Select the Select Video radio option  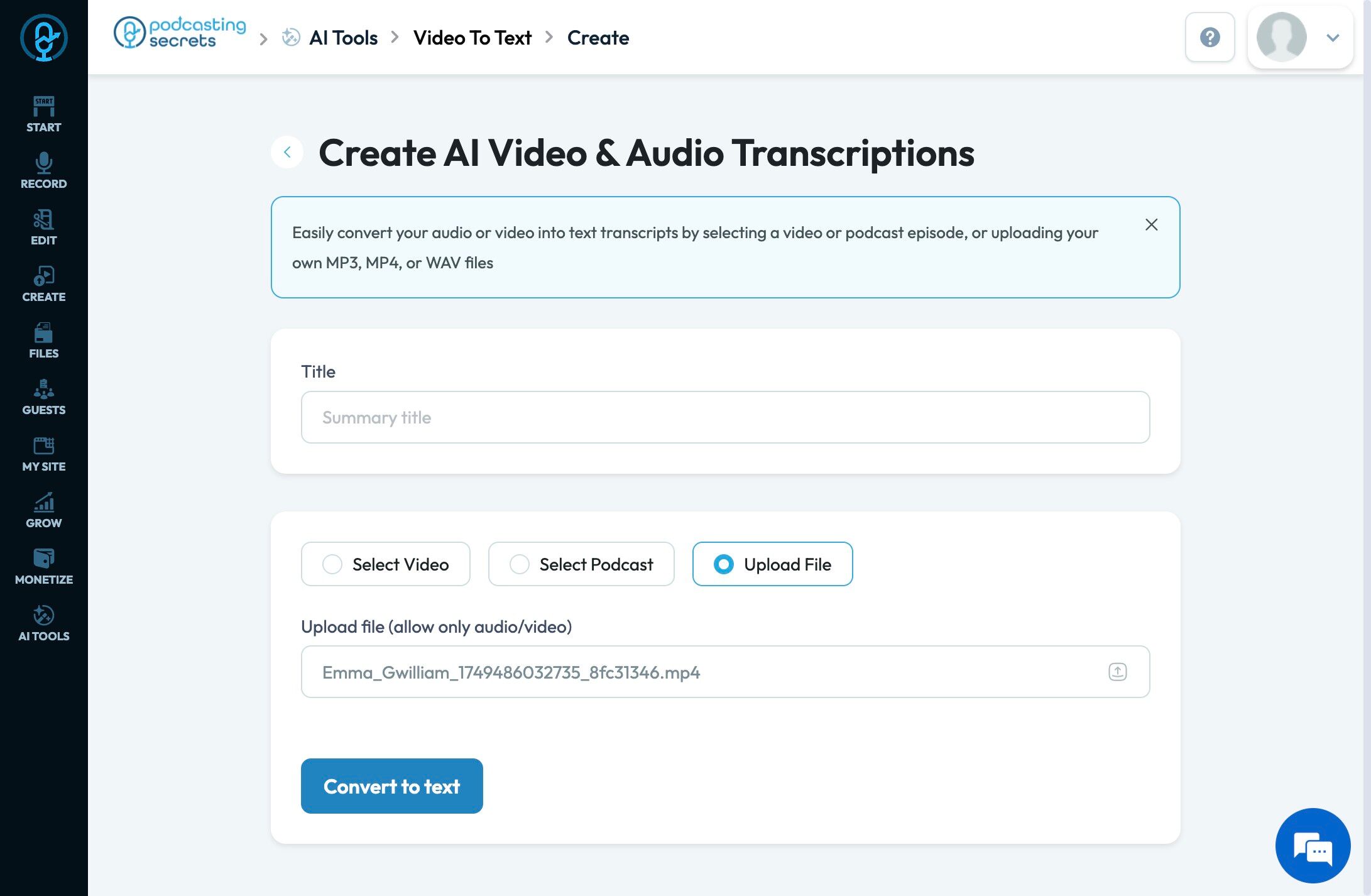pyautogui.click(x=332, y=564)
